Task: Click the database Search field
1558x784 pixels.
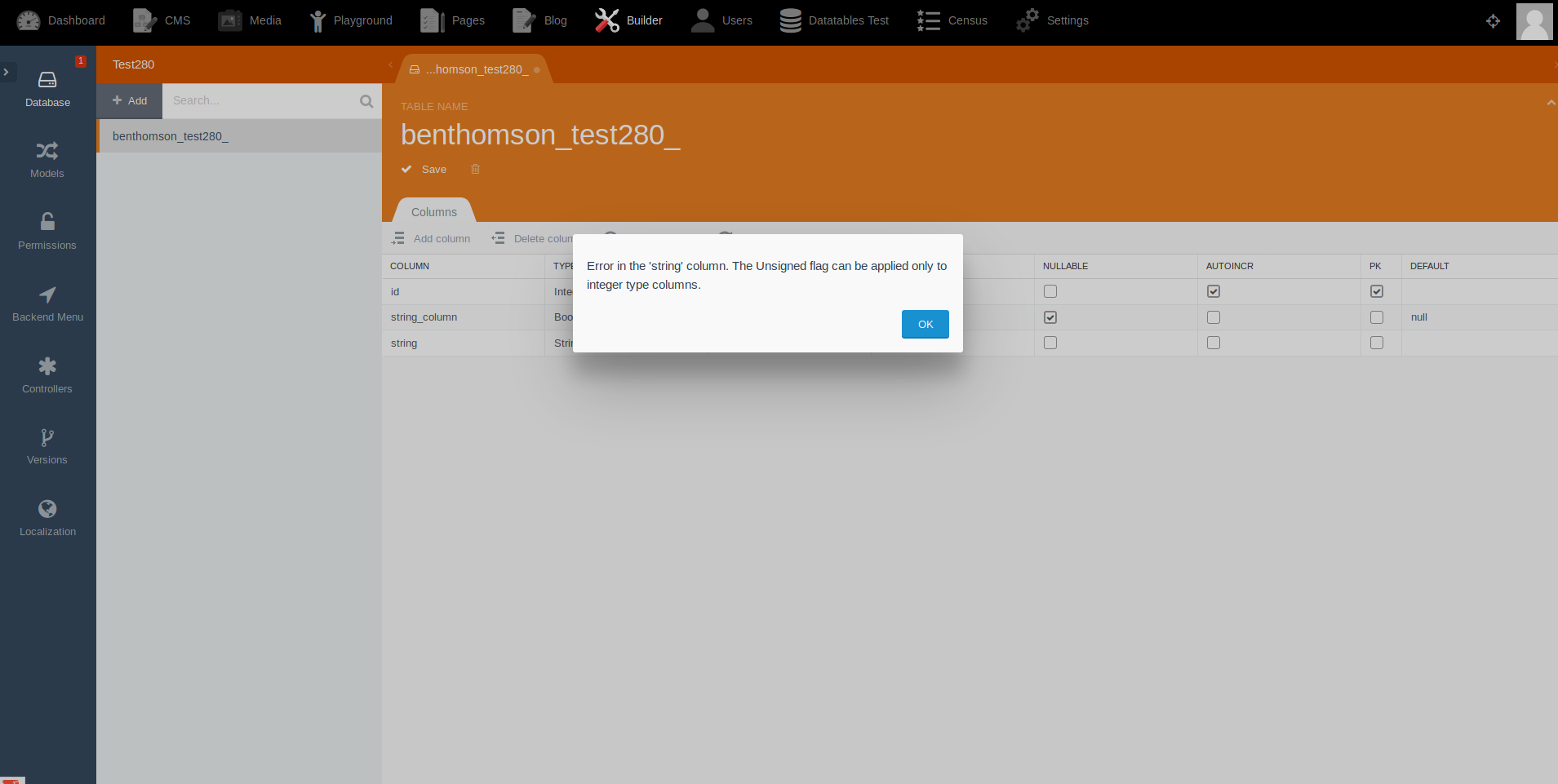Action: coord(269,100)
